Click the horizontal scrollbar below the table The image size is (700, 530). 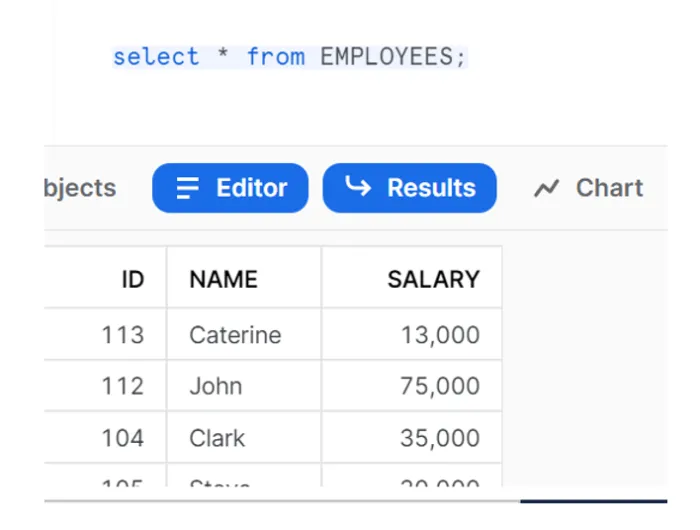click(592, 500)
